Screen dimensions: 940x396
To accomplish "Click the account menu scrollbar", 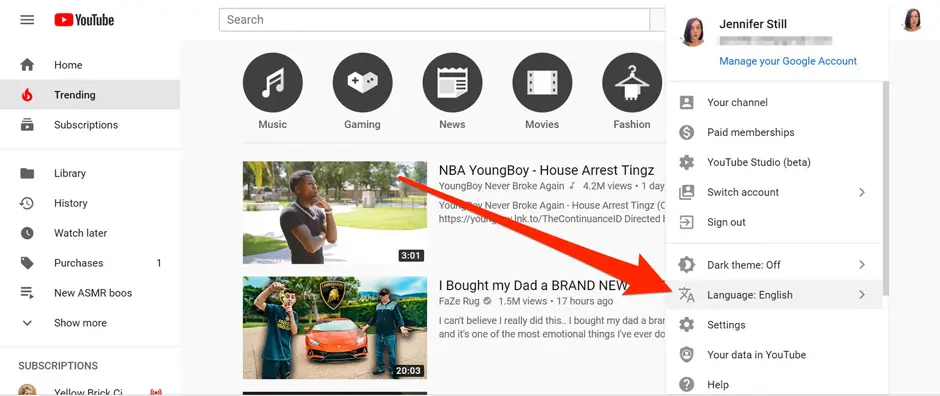I will pyautogui.click(x=885, y=189).
